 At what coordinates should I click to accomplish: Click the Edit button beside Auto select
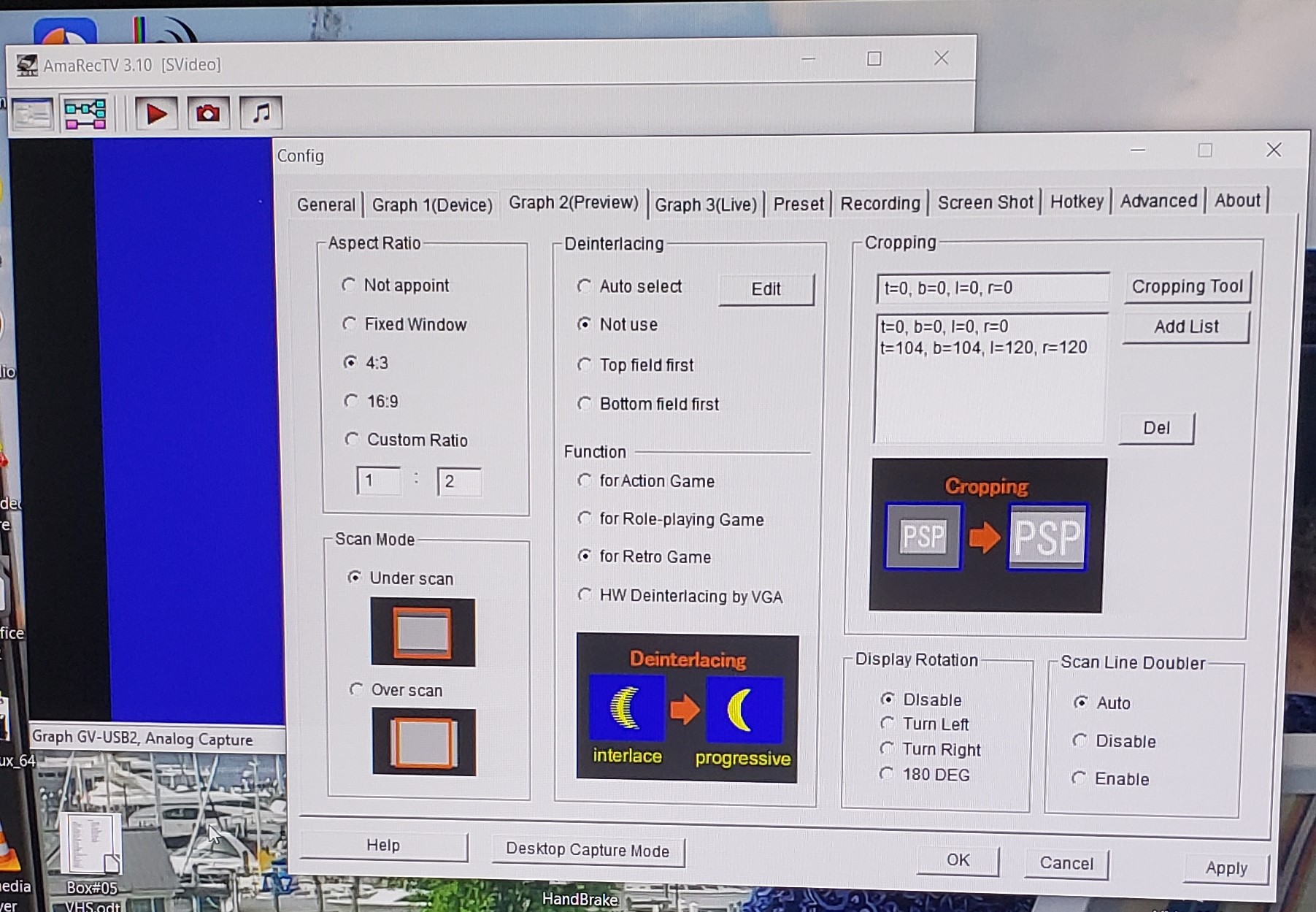click(x=766, y=289)
